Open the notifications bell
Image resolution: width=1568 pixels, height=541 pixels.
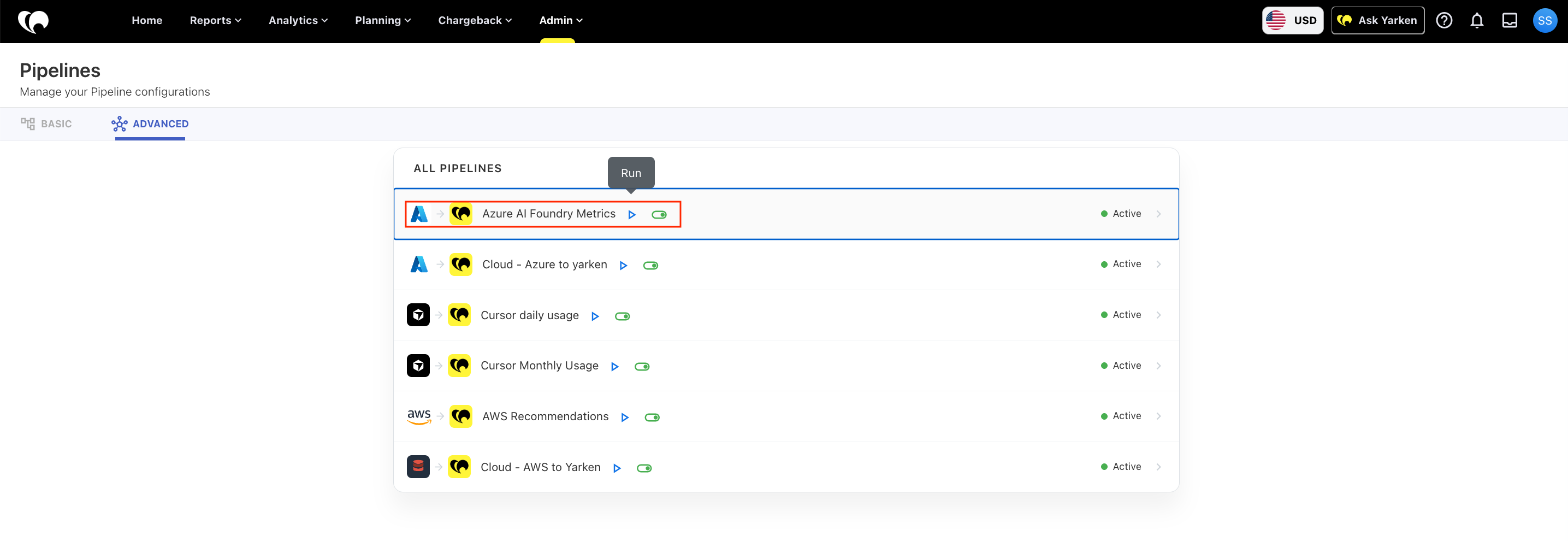[x=1477, y=21]
